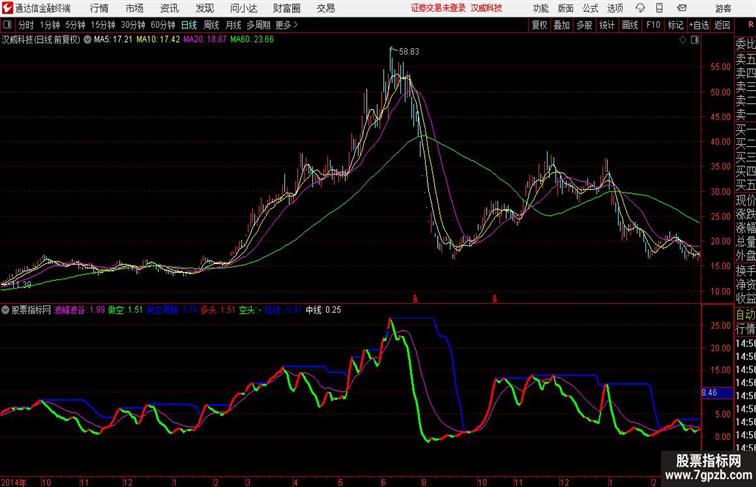Switch to 1分钟 period tab
The width and height of the screenshot is (756, 487).
(x=50, y=25)
